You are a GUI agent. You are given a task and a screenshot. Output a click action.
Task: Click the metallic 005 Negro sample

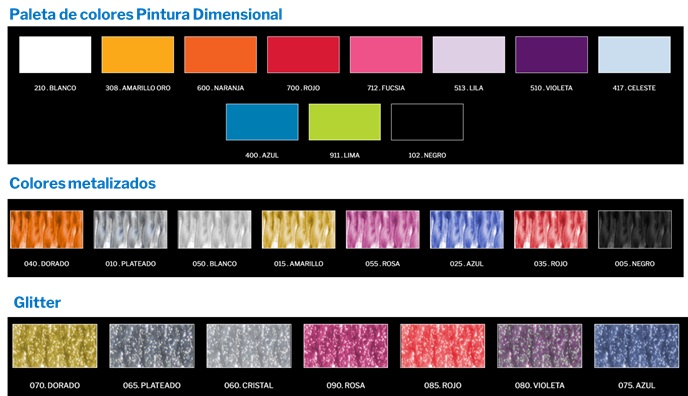635,229
